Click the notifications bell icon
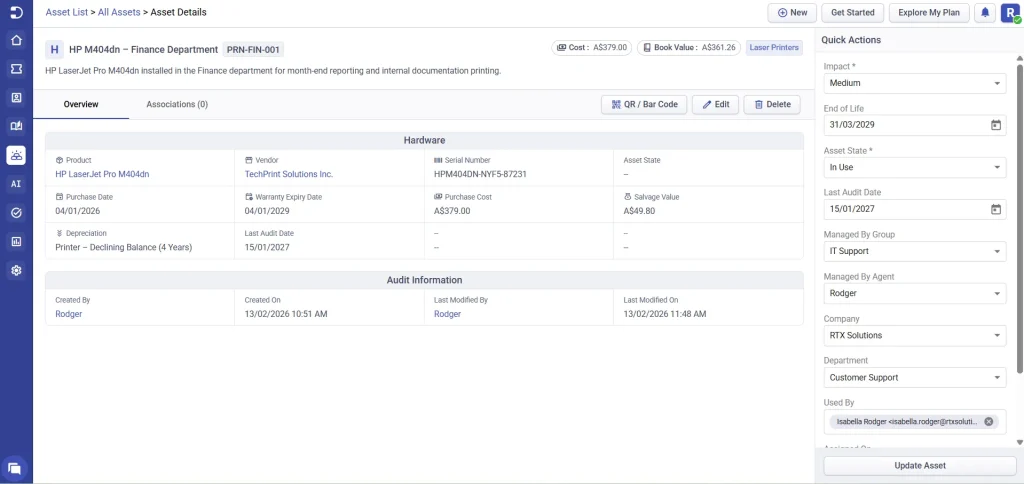Image resolution: width=1024 pixels, height=484 pixels. click(x=985, y=13)
